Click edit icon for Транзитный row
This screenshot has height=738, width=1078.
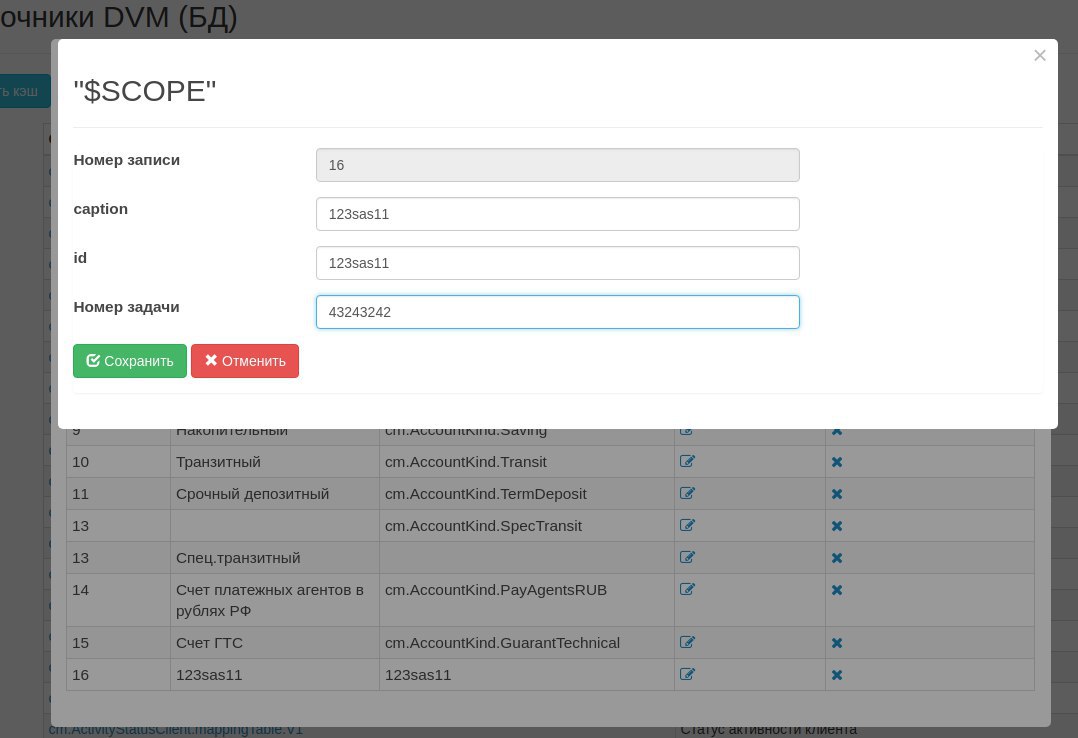[x=687, y=462]
